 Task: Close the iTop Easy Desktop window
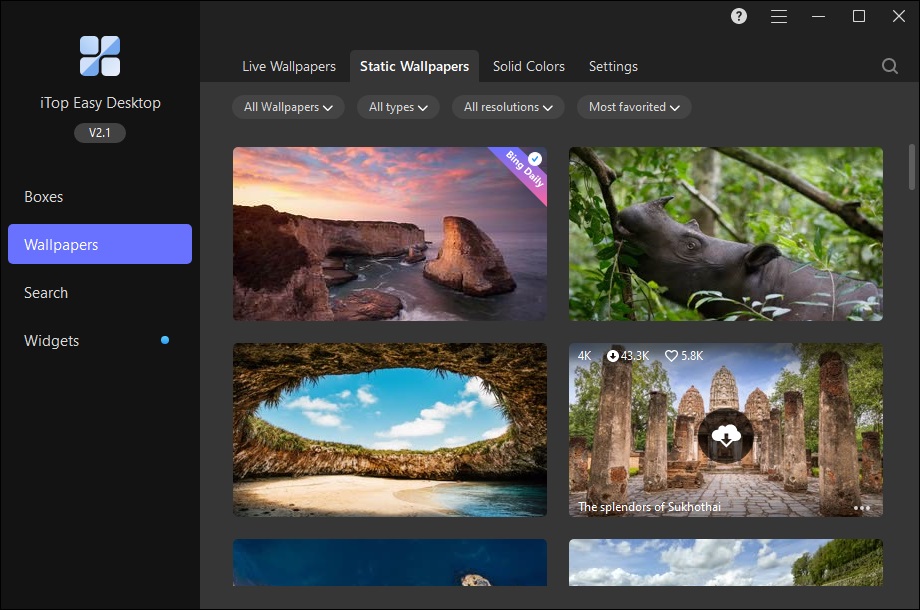898,16
